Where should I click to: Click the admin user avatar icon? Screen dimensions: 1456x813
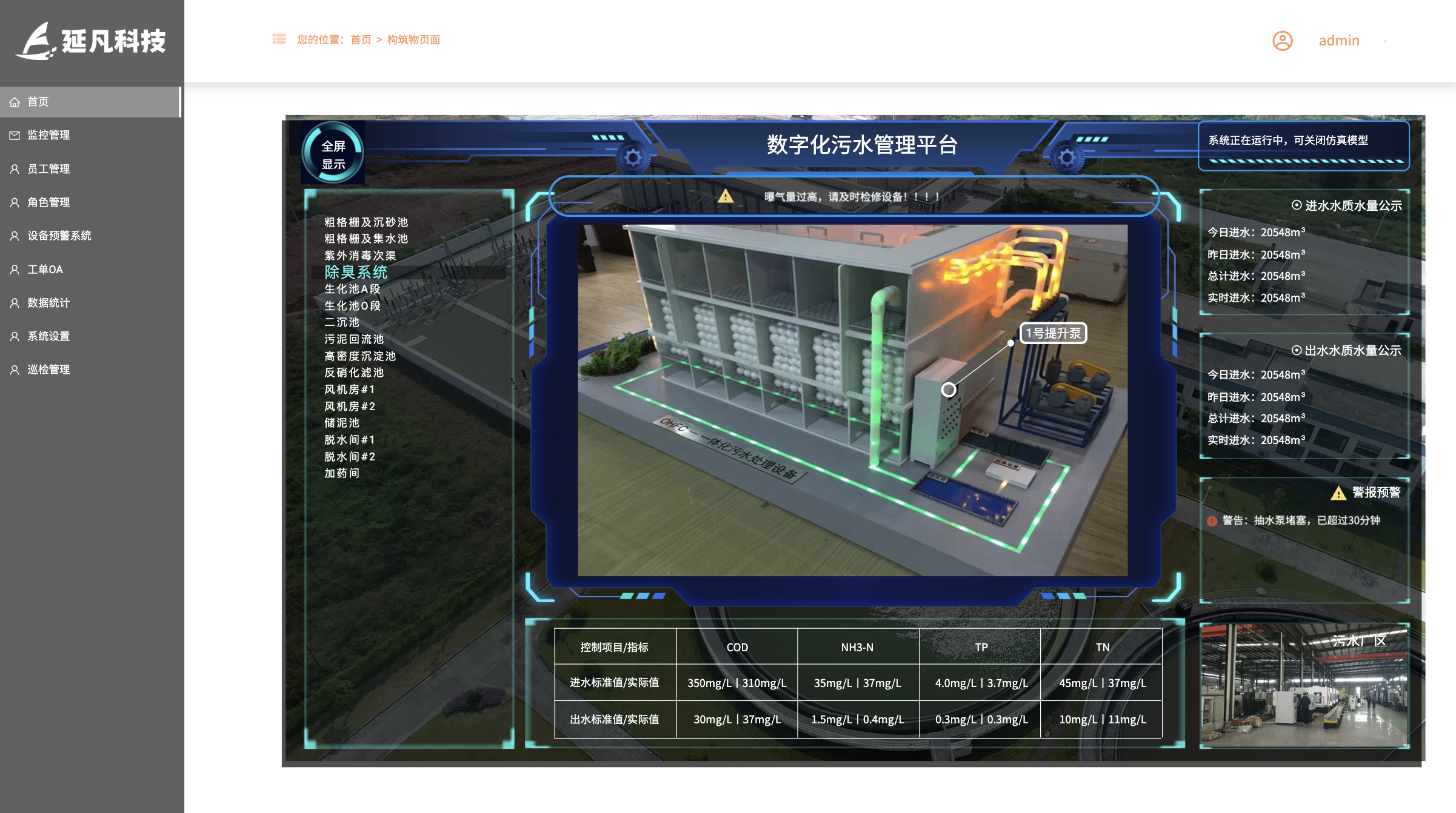(1282, 41)
